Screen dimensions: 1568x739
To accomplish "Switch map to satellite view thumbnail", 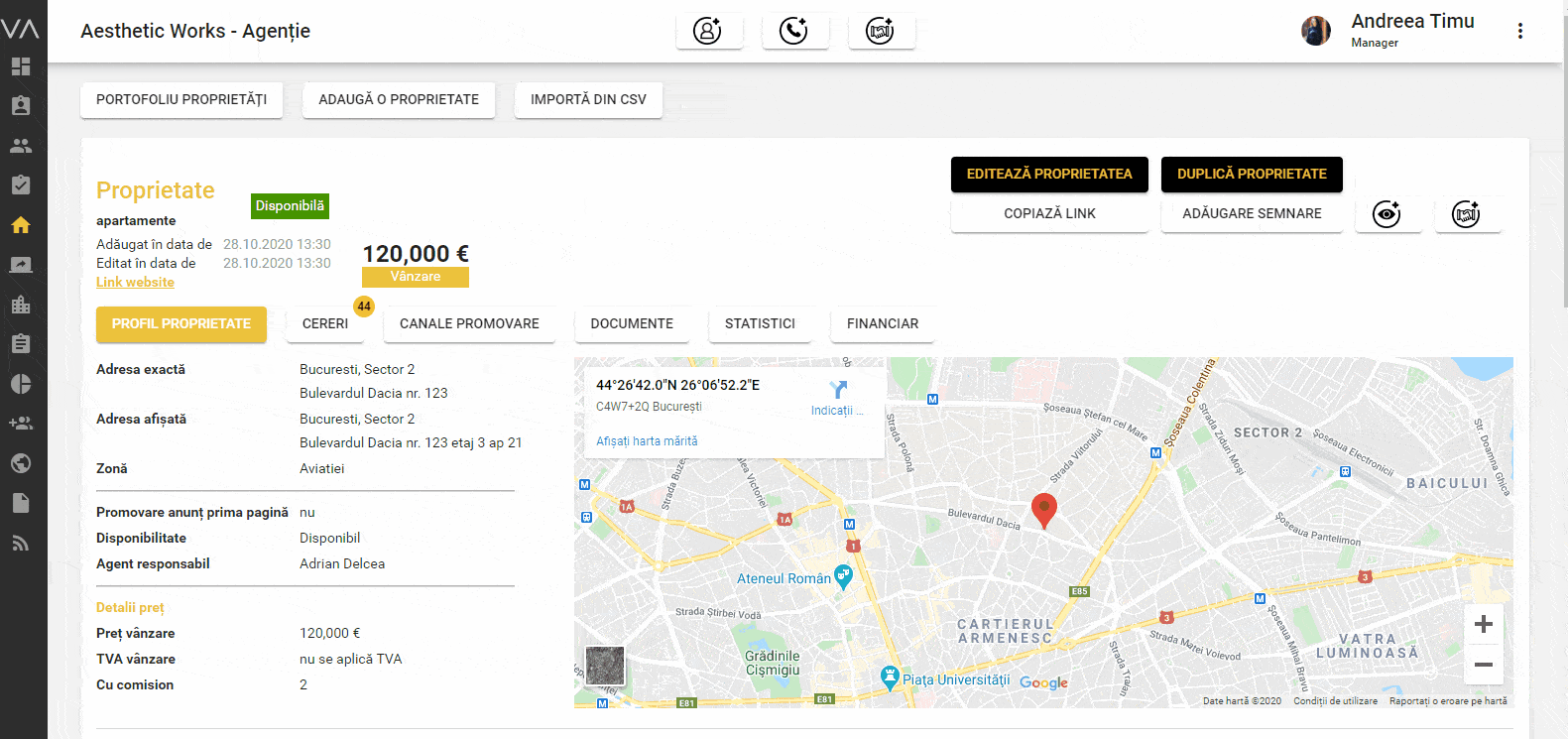I will click(x=605, y=666).
